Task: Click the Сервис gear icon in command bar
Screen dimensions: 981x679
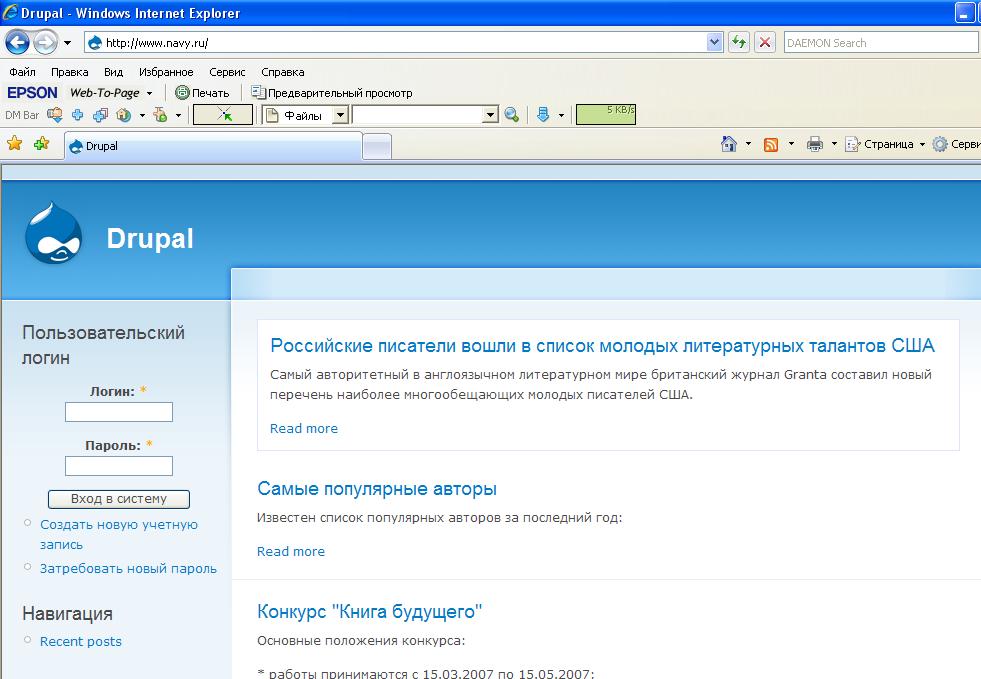Action: coord(940,145)
